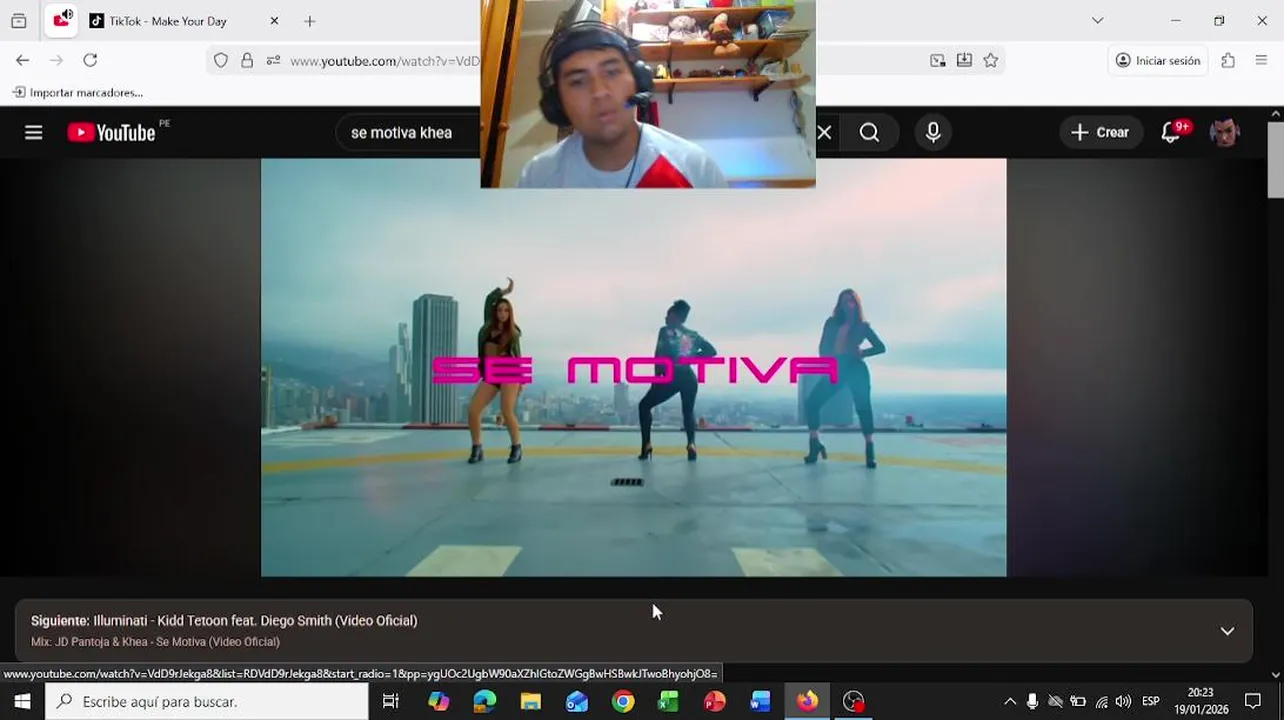Open Google Chrome from taskbar
Image resolution: width=1284 pixels, height=720 pixels.
coord(623,701)
